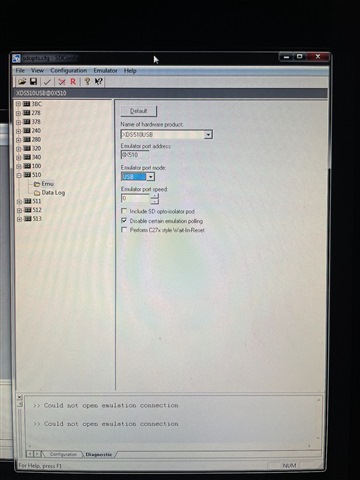Select the Emu folder icon

tap(37, 184)
